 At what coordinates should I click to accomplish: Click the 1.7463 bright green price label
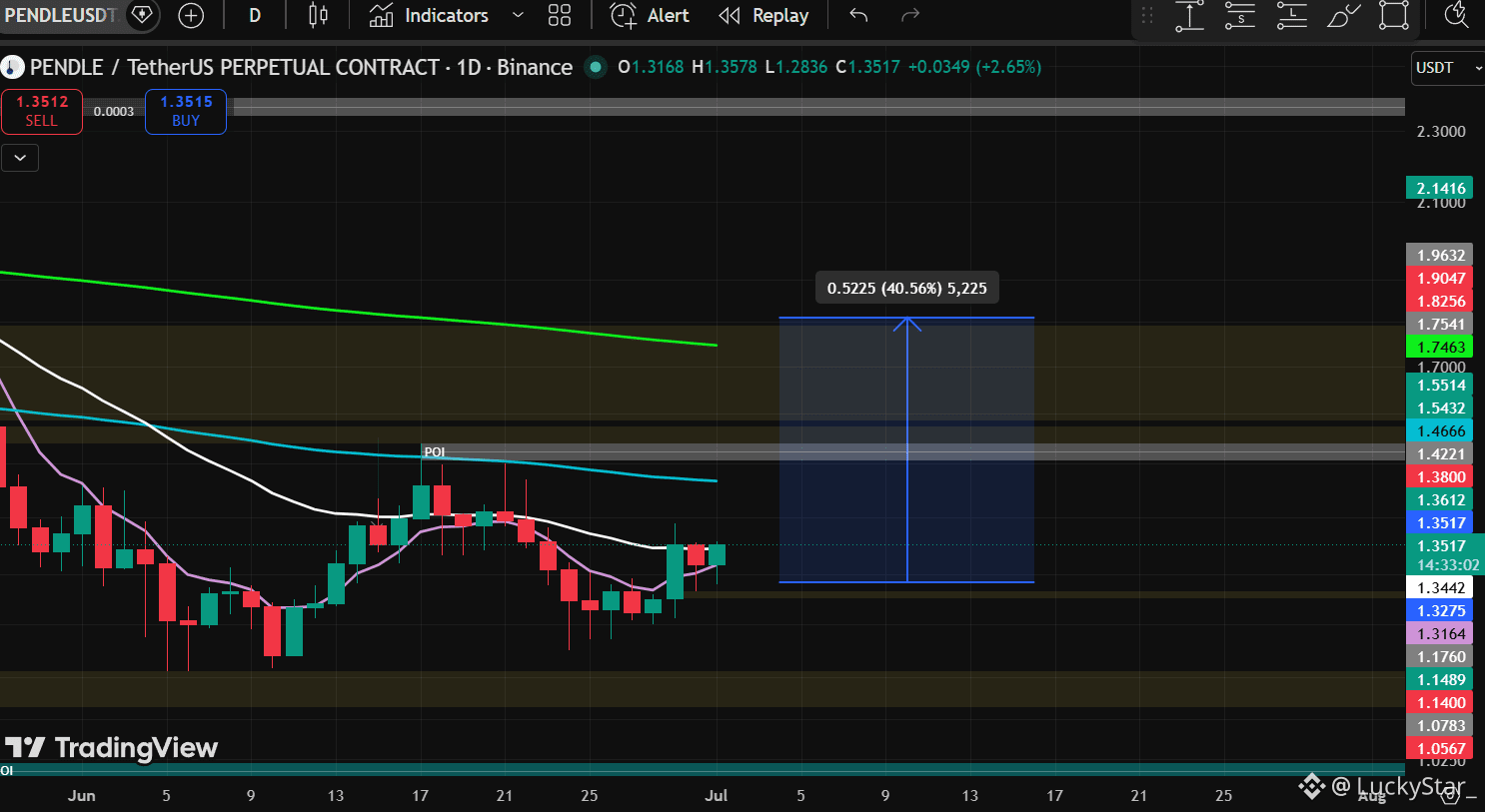1439,347
